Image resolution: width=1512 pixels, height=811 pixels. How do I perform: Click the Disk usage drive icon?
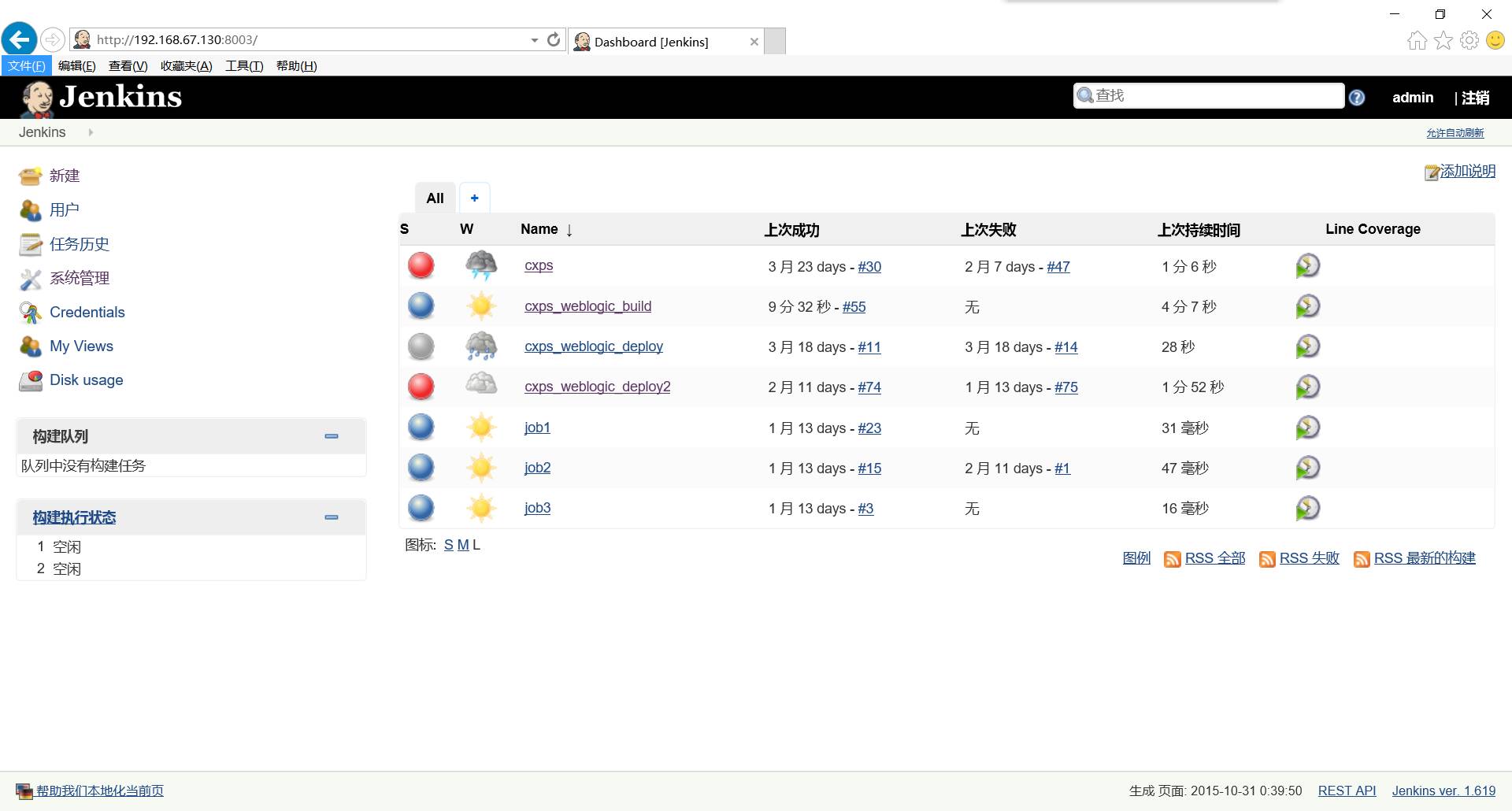30,380
